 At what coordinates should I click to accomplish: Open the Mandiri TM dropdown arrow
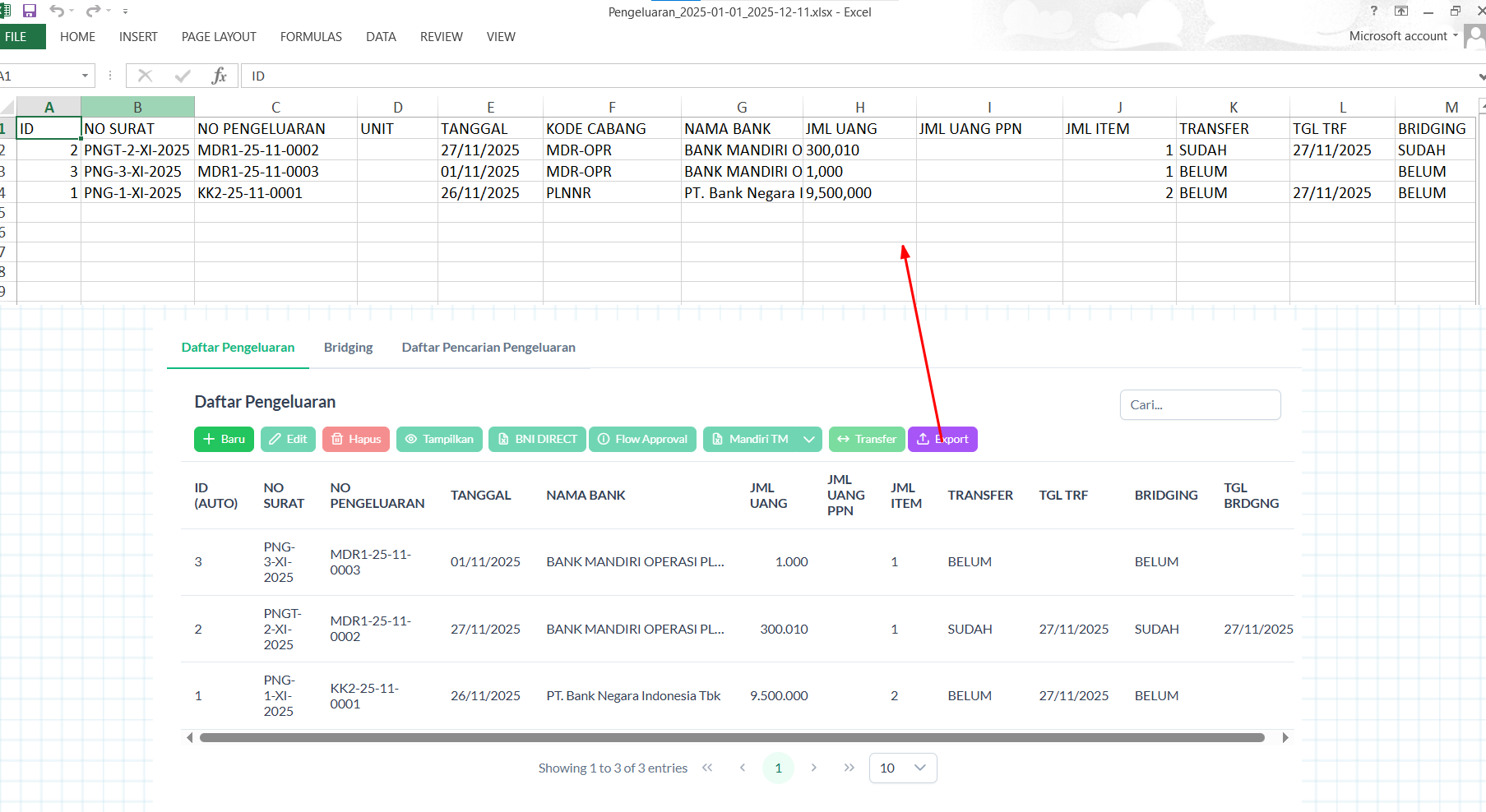pos(808,439)
